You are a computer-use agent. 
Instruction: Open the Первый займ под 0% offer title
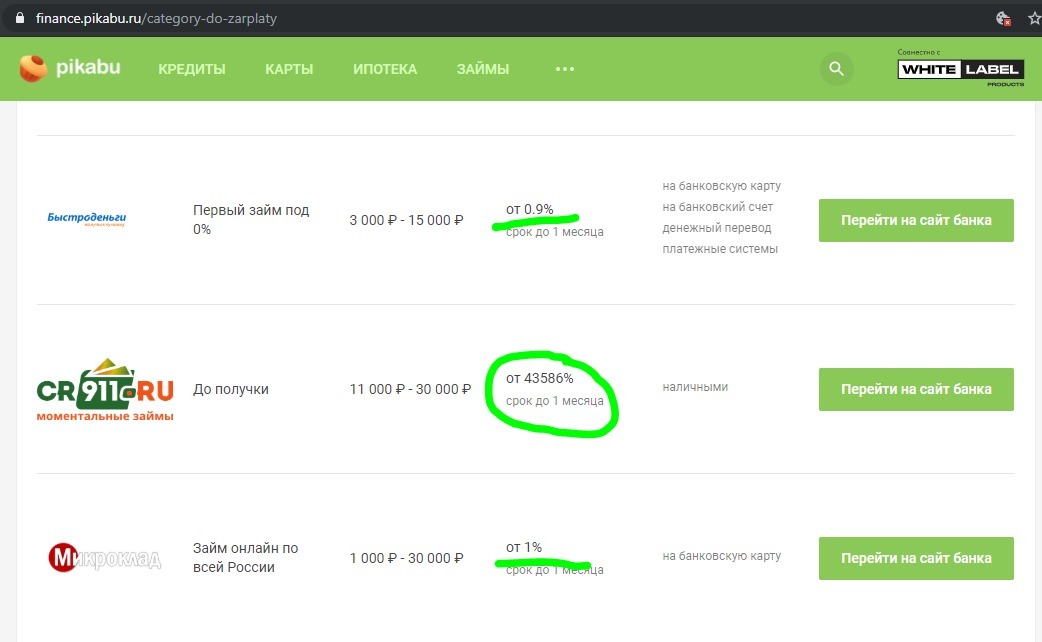coord(251,220)
